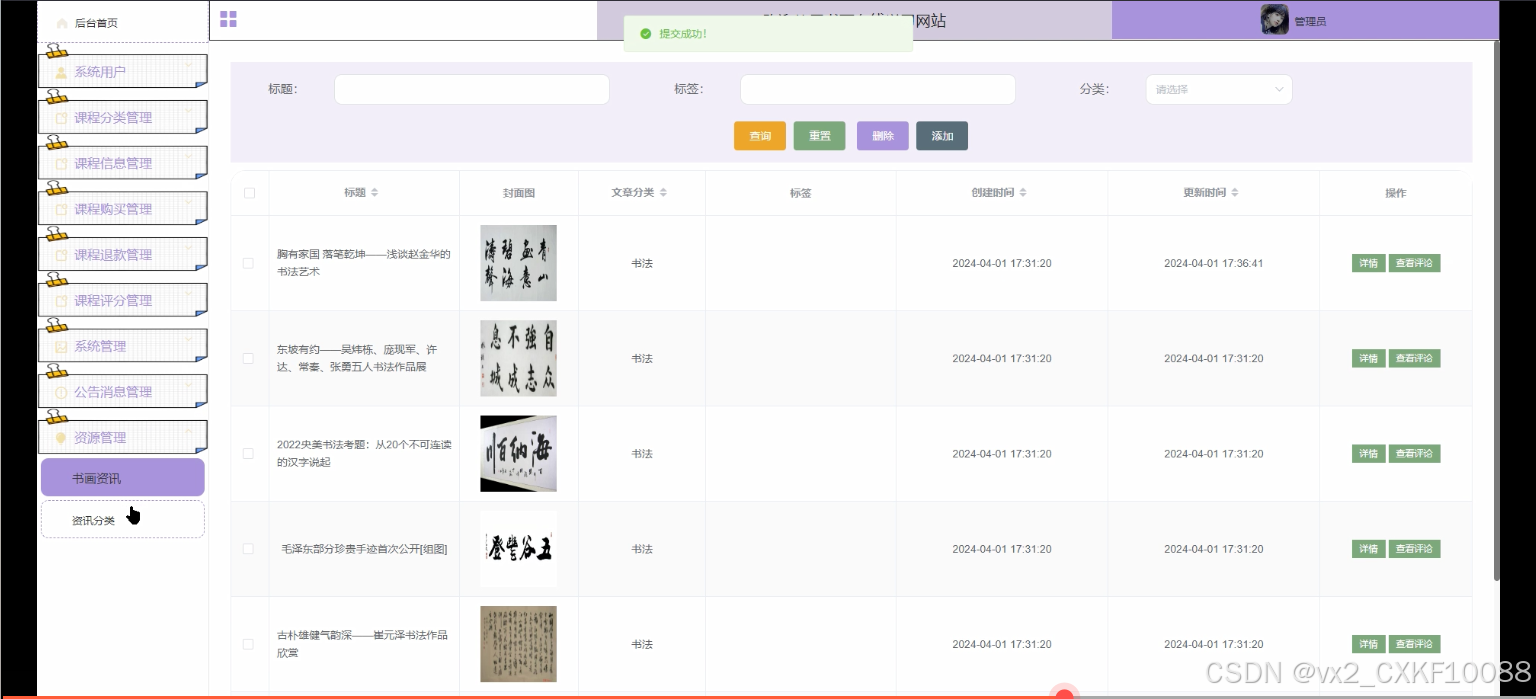Sort table by 文章分类 column arrows
The width and height of the screenshot is (1536, 699).
(x=663, y=193)
